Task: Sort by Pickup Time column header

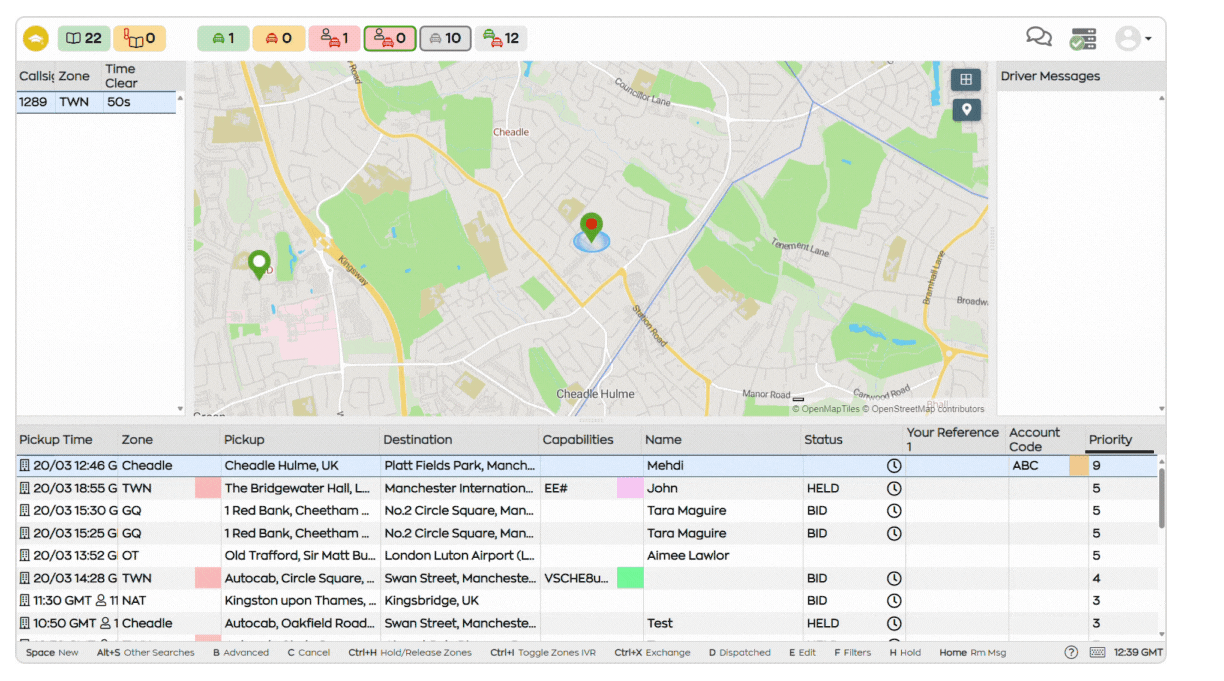Action: pyautogui.click(x=56, y=440)
